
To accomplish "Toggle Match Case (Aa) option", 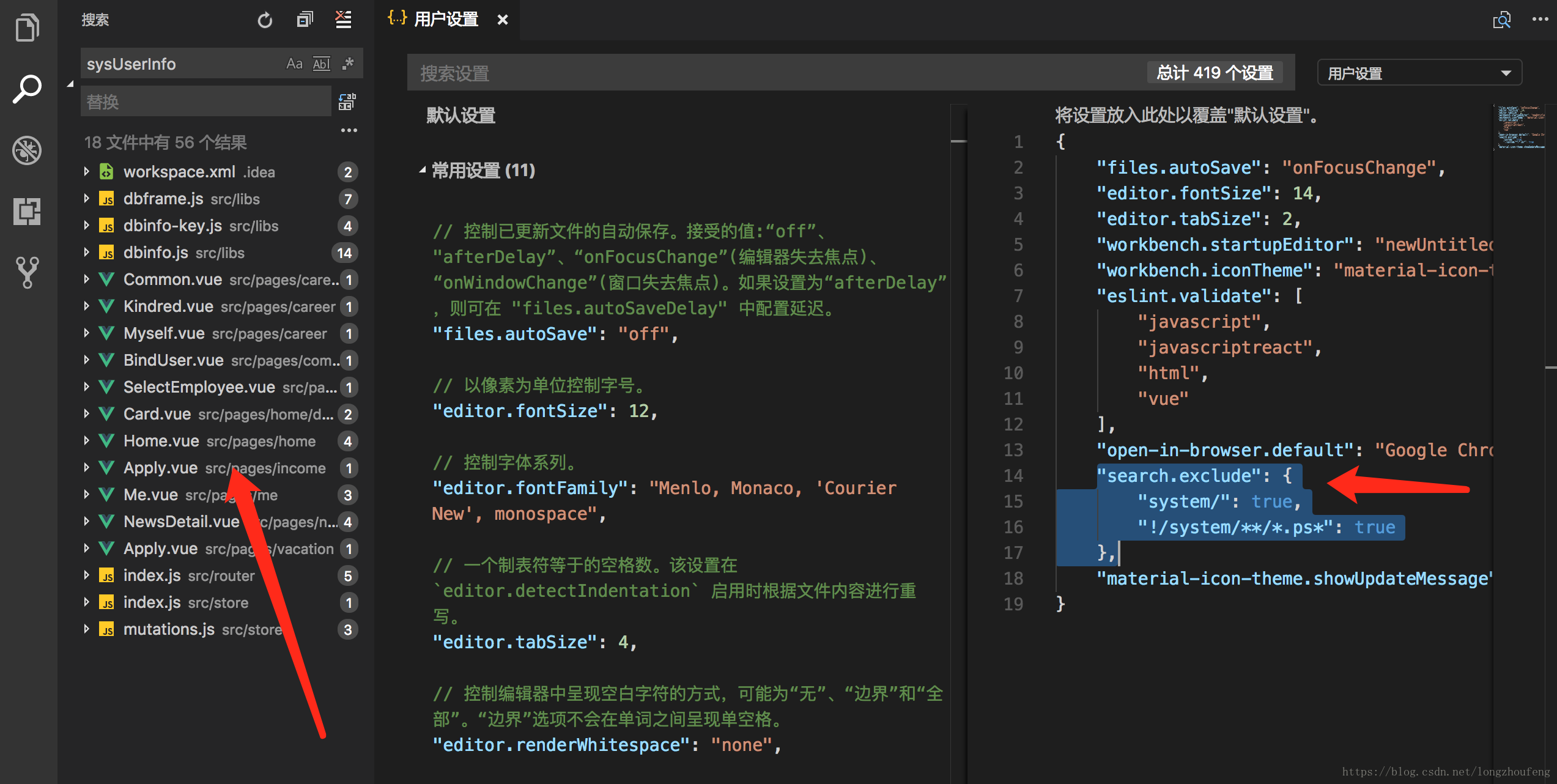I will (x=294, y=64).
